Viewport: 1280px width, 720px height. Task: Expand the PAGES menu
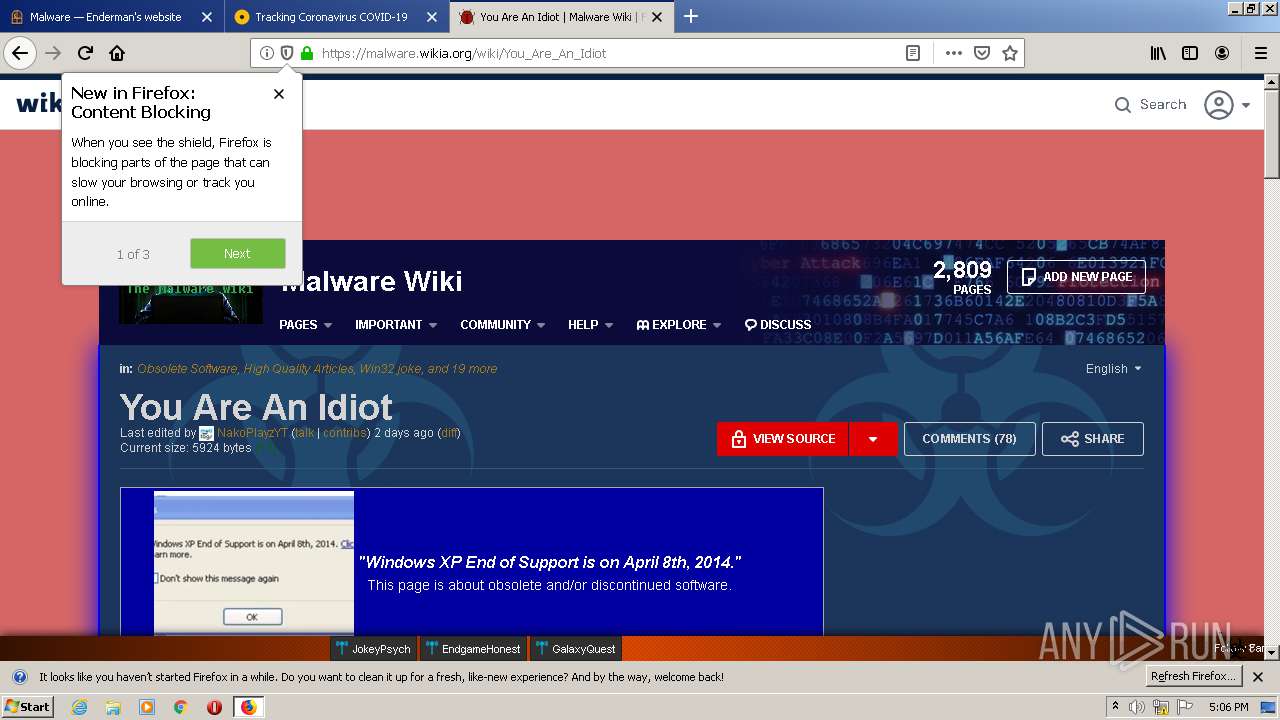click(308, 325)
